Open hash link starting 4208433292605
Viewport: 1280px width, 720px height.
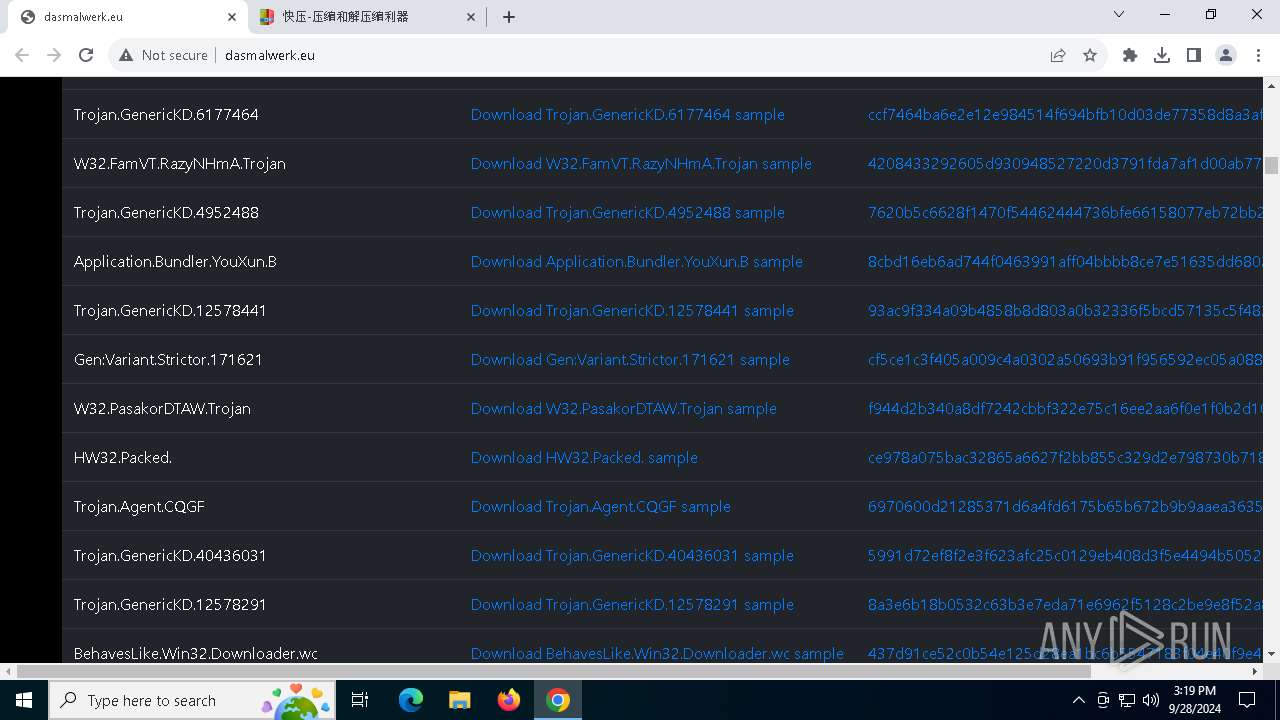point(1065,163)
